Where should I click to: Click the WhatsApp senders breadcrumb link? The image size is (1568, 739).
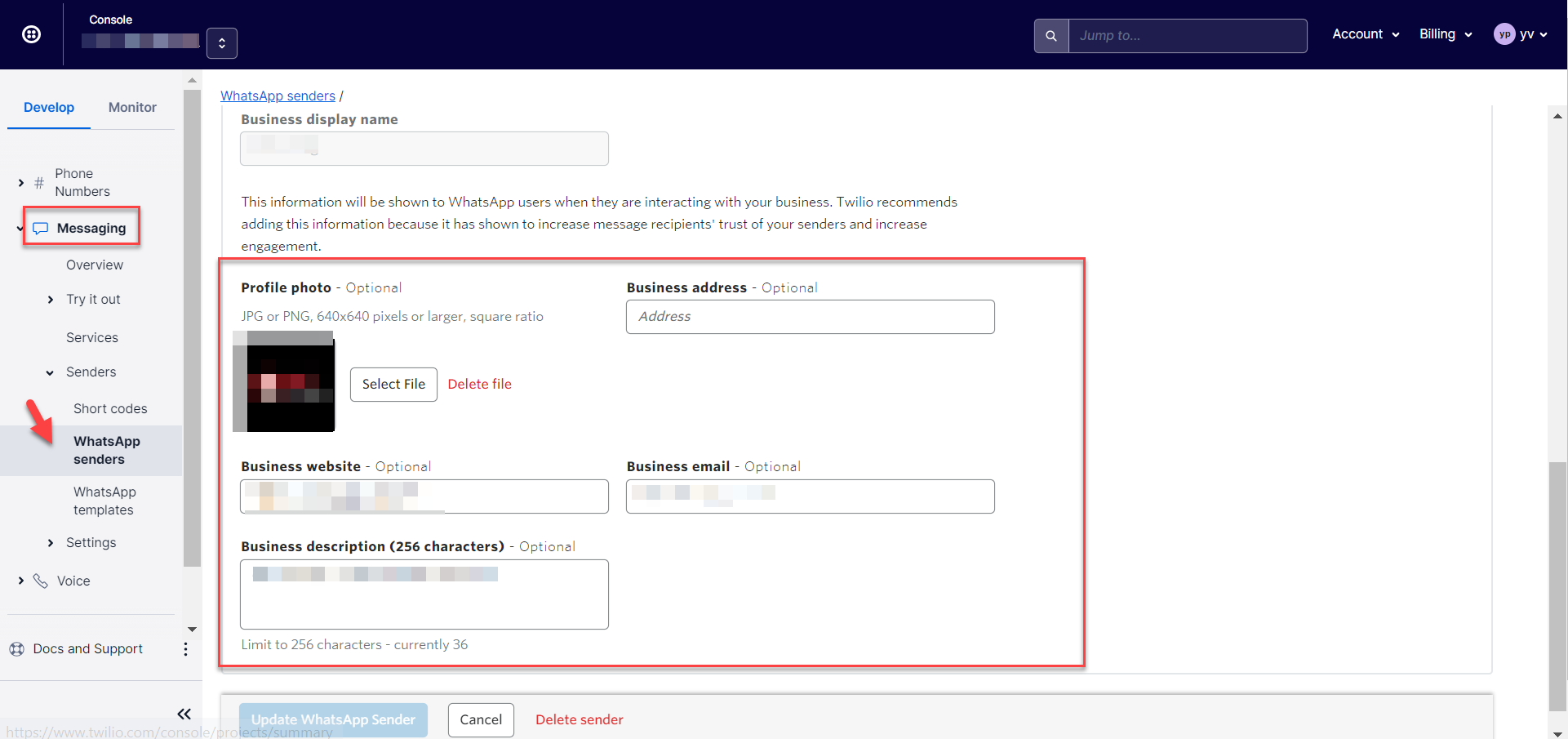click(x=278, y=96)
